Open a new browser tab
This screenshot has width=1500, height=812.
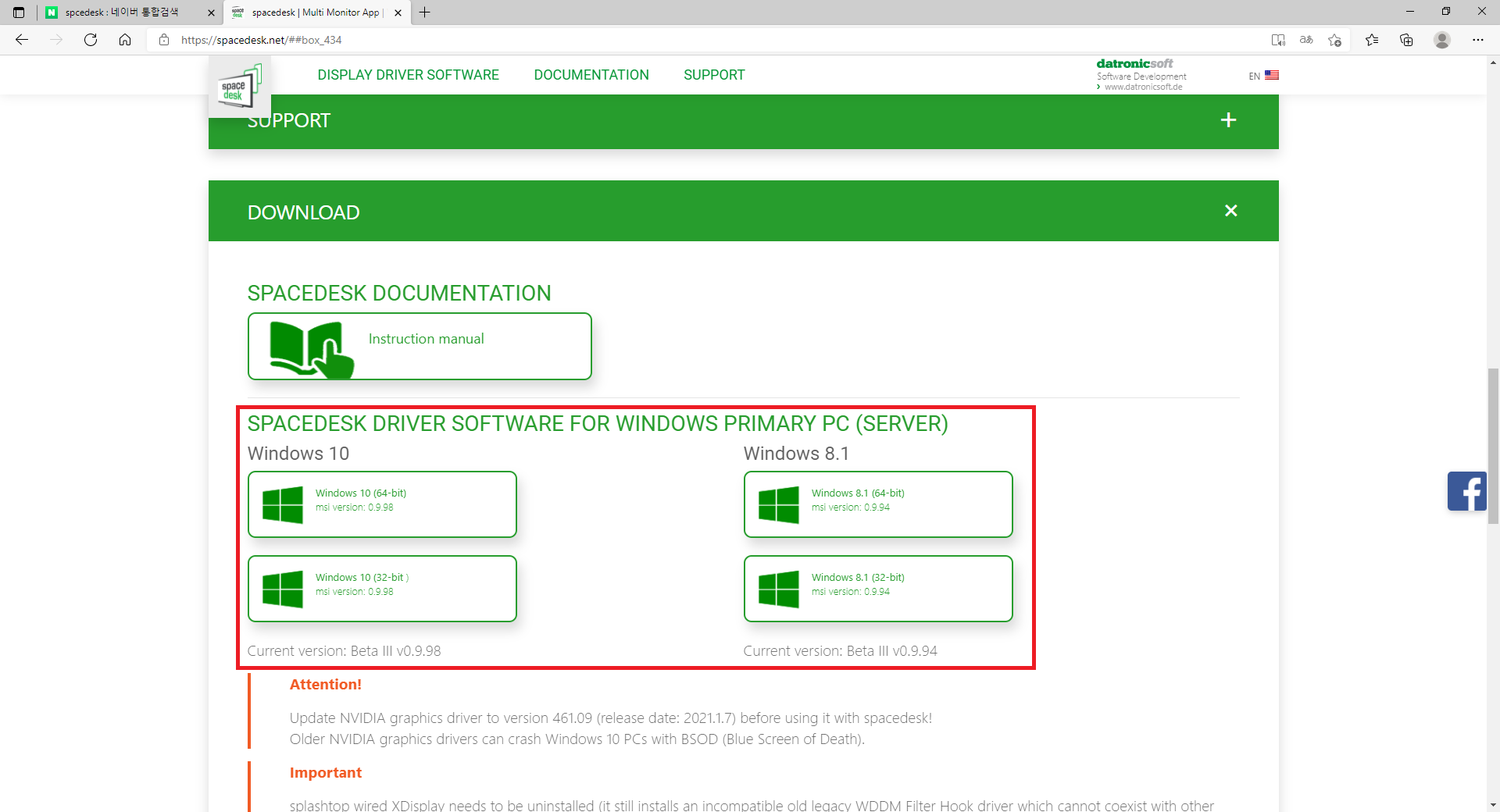(x=425, y=12)
